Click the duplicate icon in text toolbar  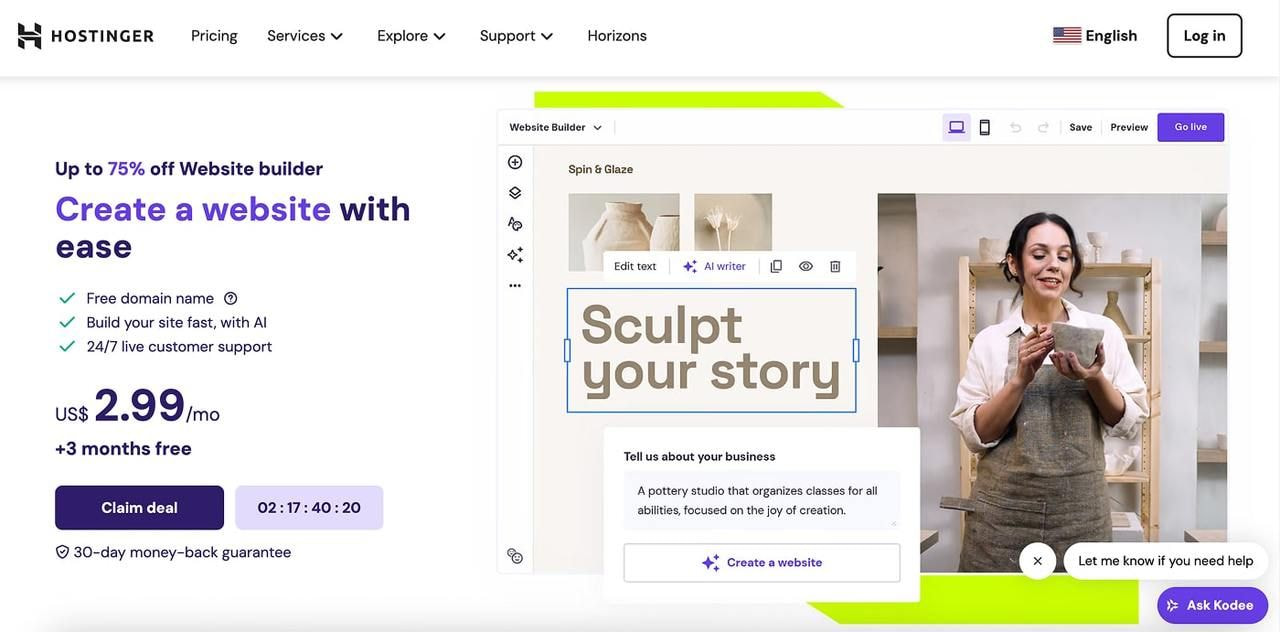point(776,266)
